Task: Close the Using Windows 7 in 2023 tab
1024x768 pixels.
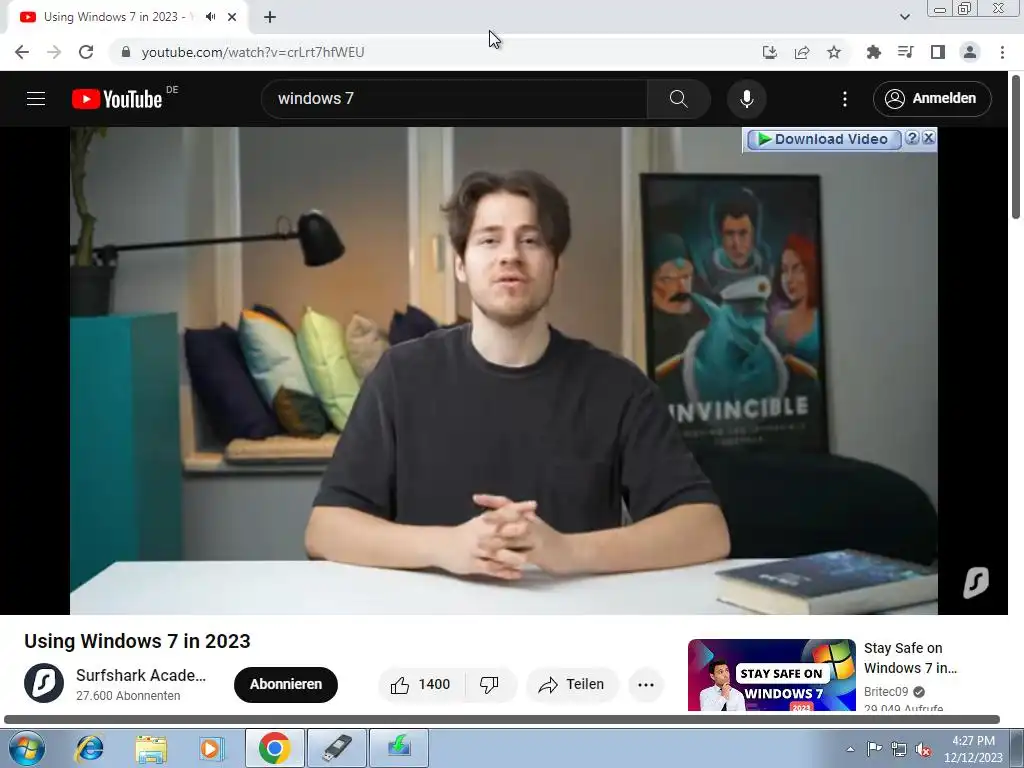Action: (232, 17)
